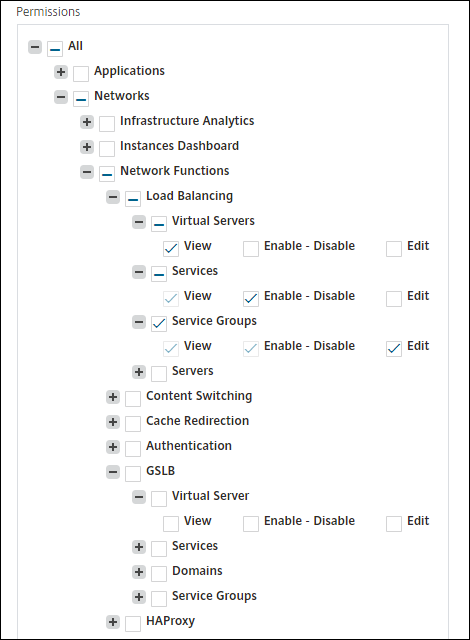Check Edit under GSLB Virtual Server
The height and width of the screenshot is (640, 470).
394,524
